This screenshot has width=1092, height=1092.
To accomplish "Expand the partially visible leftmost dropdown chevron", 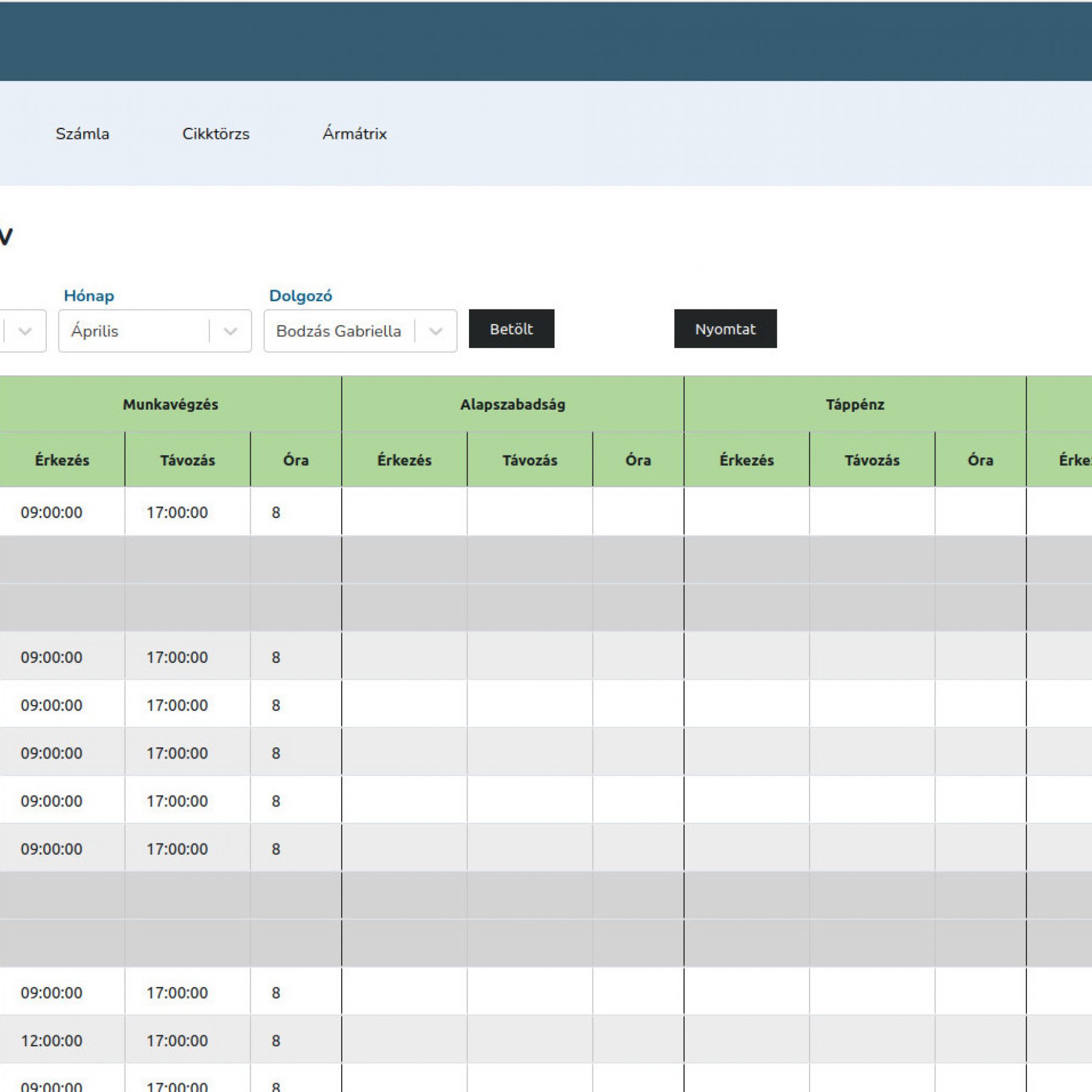I will pos(25,331).
